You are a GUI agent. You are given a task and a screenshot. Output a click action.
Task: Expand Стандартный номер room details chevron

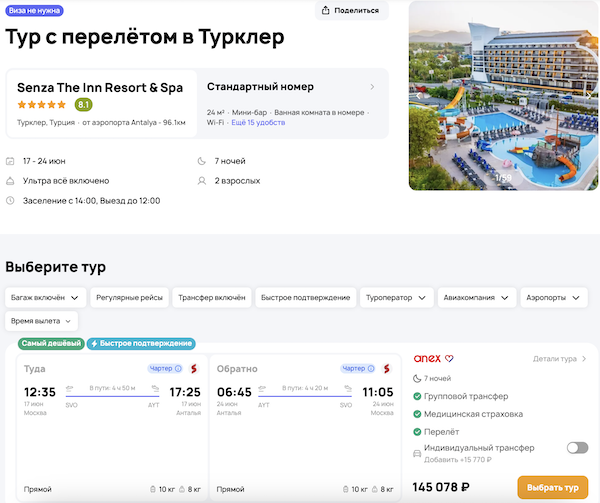click(x=372, y=87)
